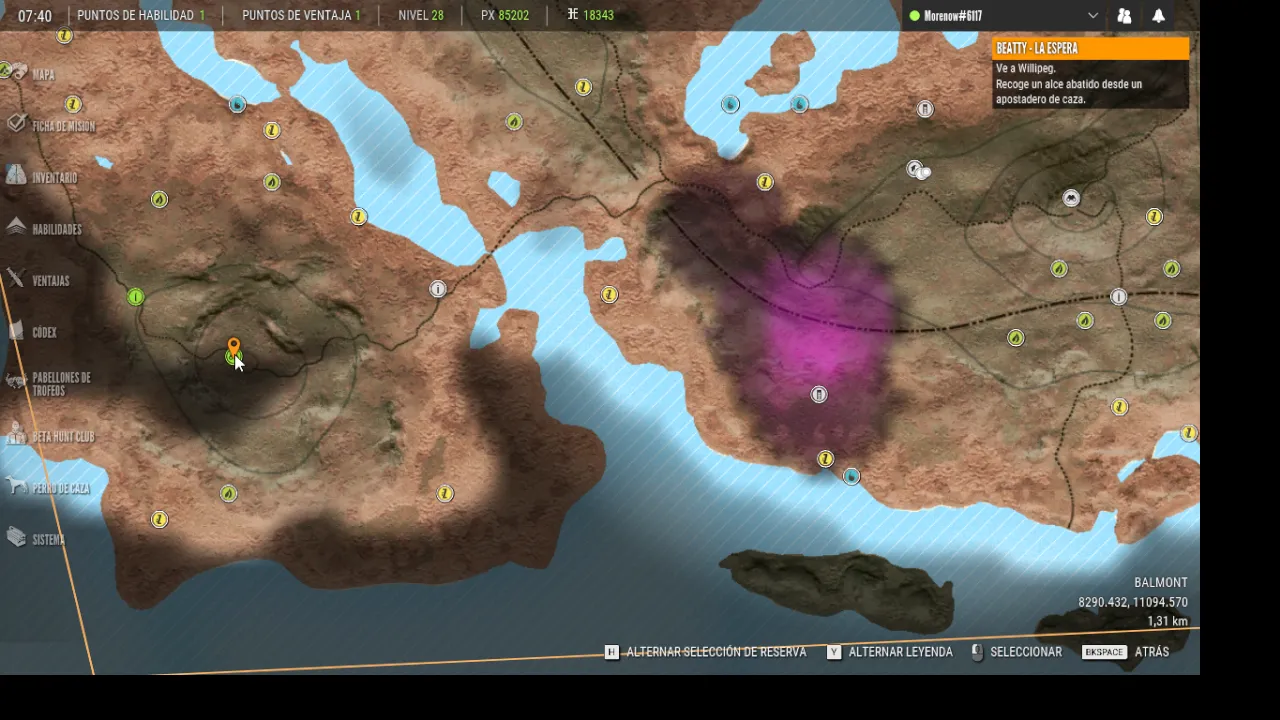The width and height of the screenshot is (1280, 720).
Task: Select yellow marker beside blue southern coast marker
Action: pos(825,459)
